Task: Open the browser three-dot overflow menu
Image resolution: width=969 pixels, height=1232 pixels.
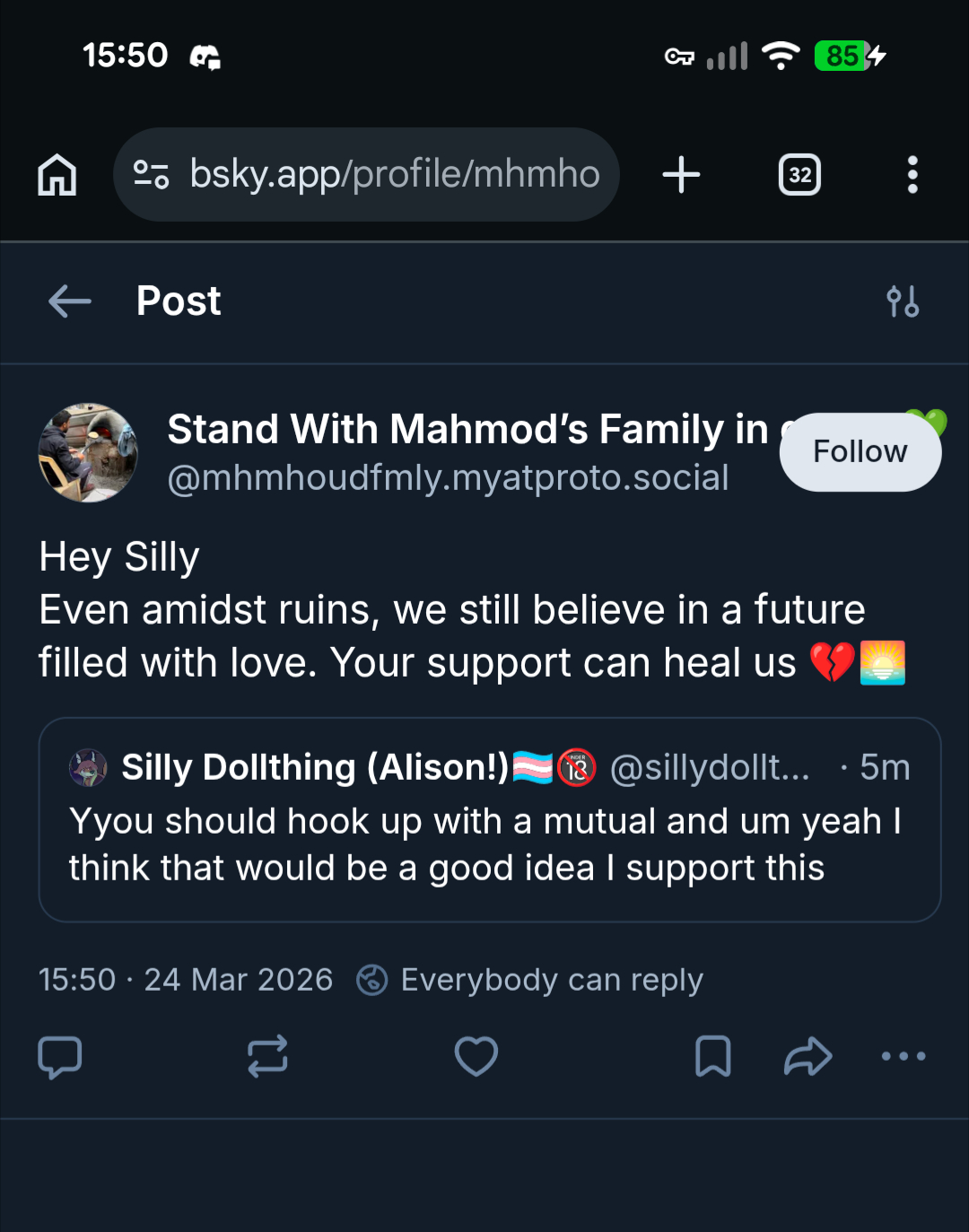Action: click(x=912, y=175)
